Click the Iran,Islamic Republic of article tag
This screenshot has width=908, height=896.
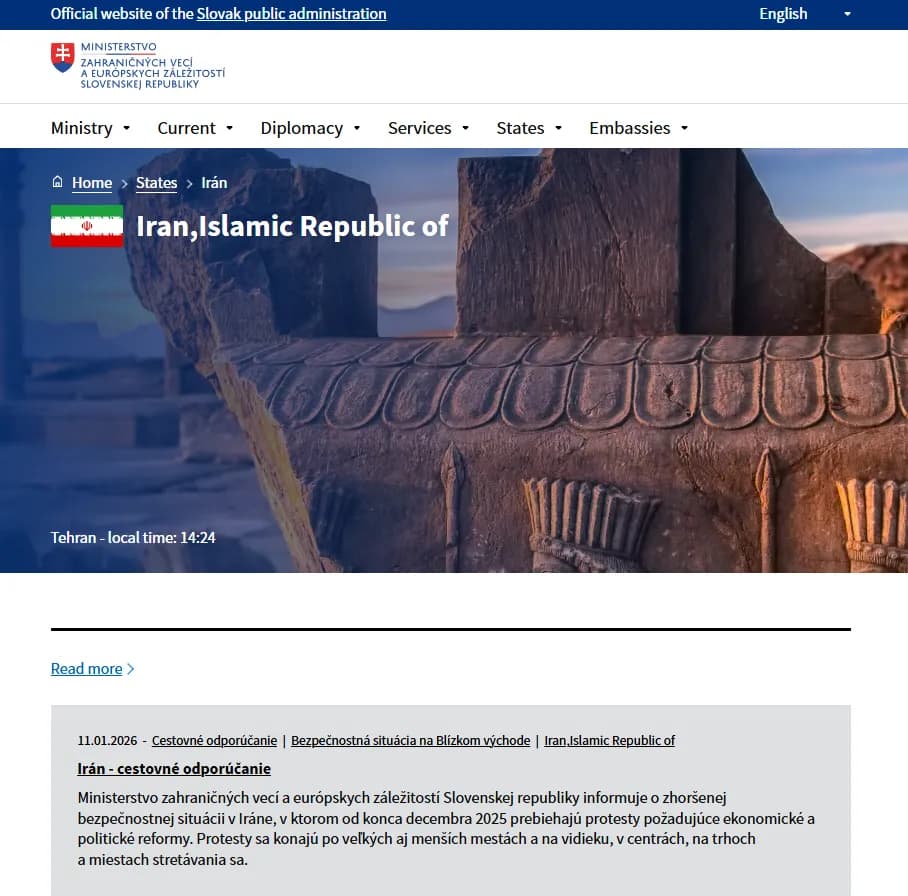pos(609,741)
